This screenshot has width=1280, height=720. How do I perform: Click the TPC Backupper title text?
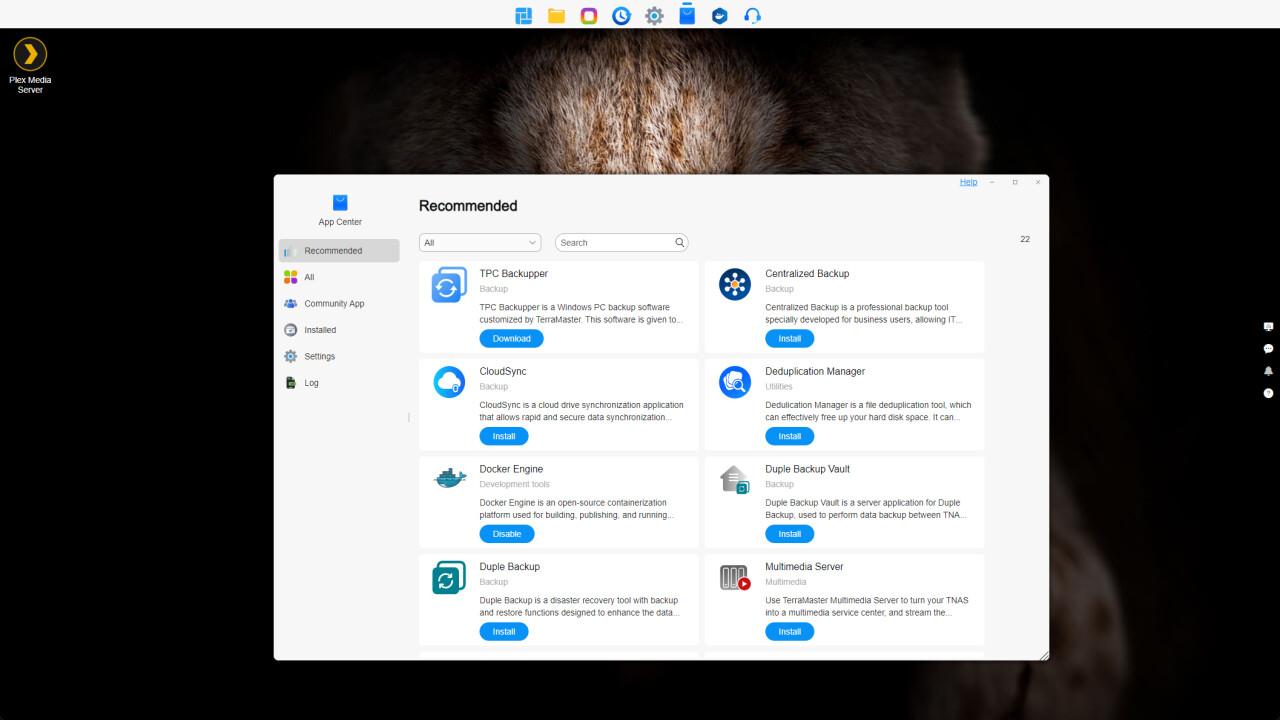[514, 273]
